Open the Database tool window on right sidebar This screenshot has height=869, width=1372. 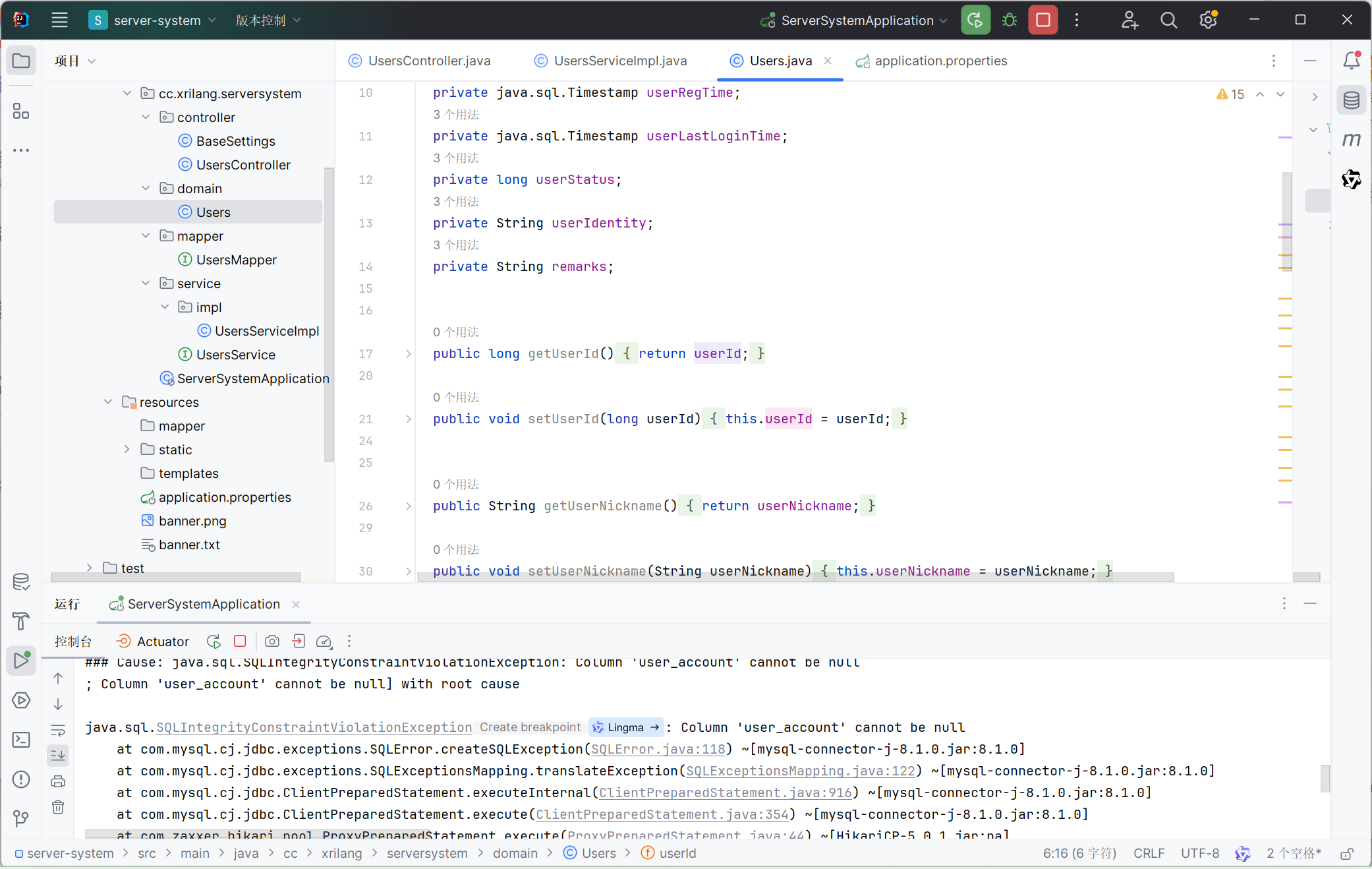click(x=1352, y=100)
